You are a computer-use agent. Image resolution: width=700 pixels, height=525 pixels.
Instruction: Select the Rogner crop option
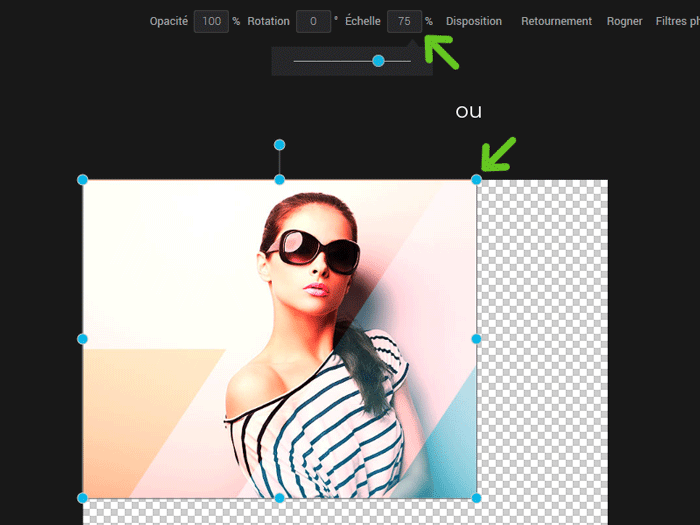pyautogui.click(x=624, y=21)
